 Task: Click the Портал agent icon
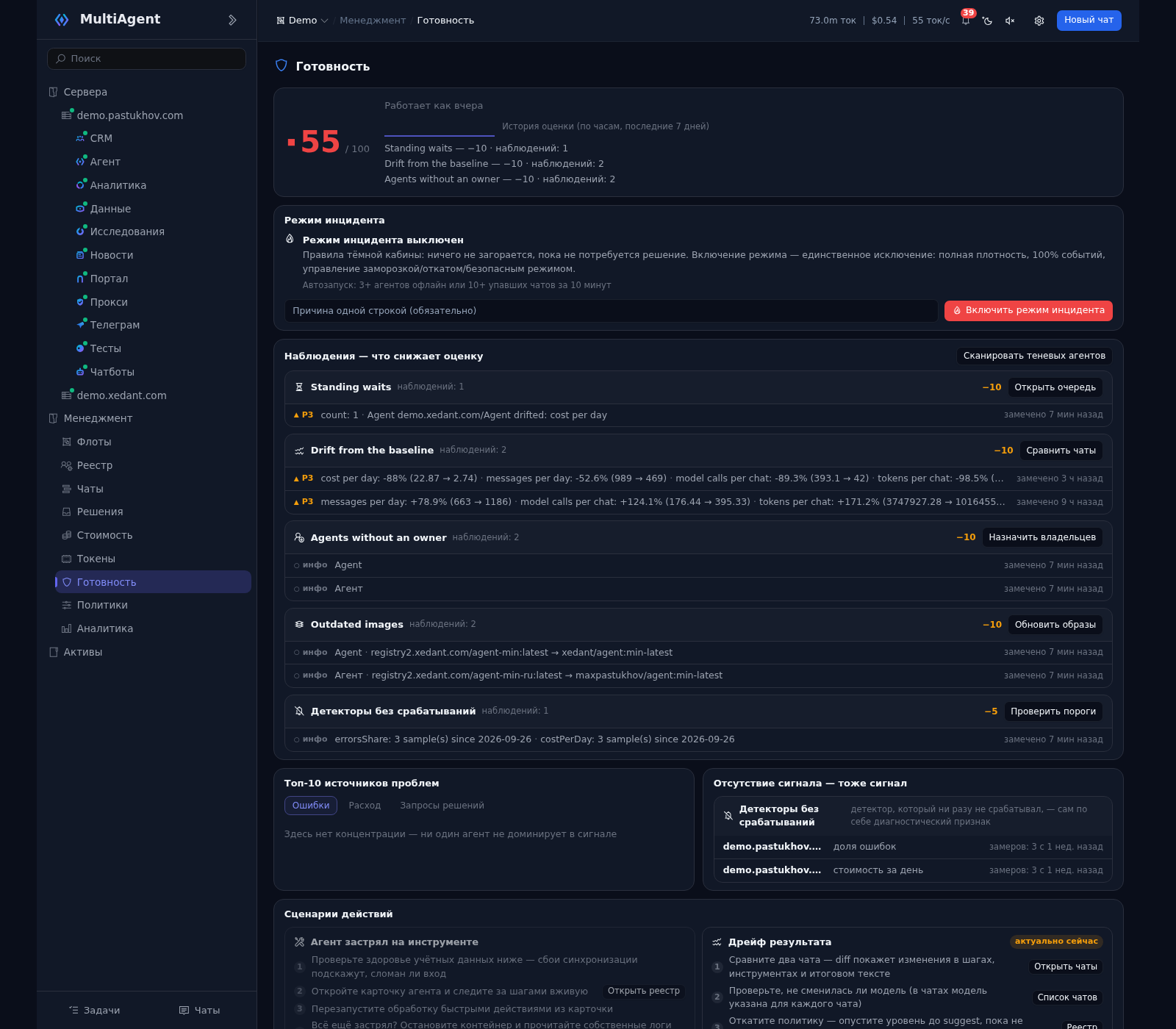pyautogui.click(x=80, y=279)
